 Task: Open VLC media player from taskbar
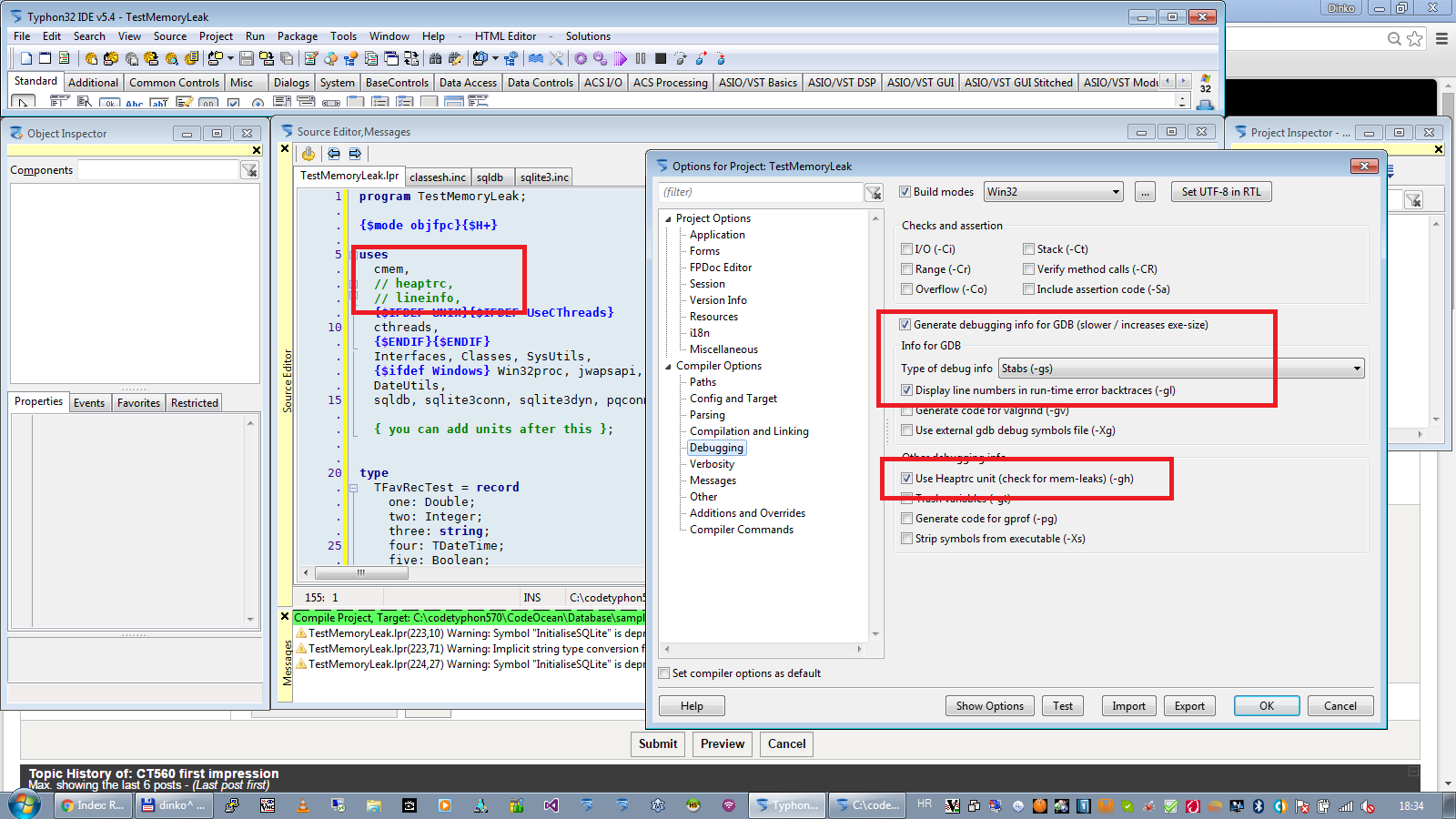coord(303,805)
